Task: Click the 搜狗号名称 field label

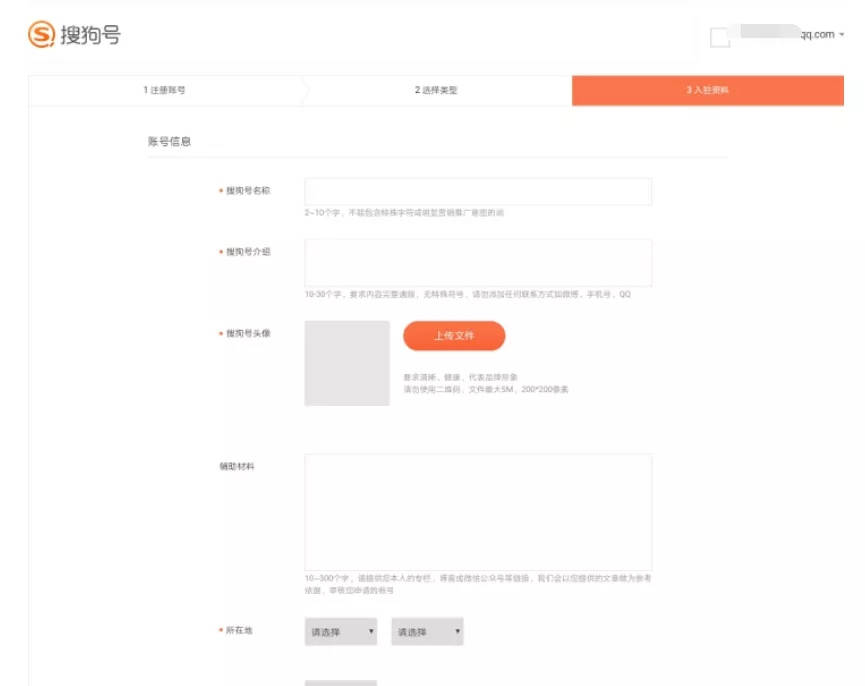Action: (x=248, y=191)
